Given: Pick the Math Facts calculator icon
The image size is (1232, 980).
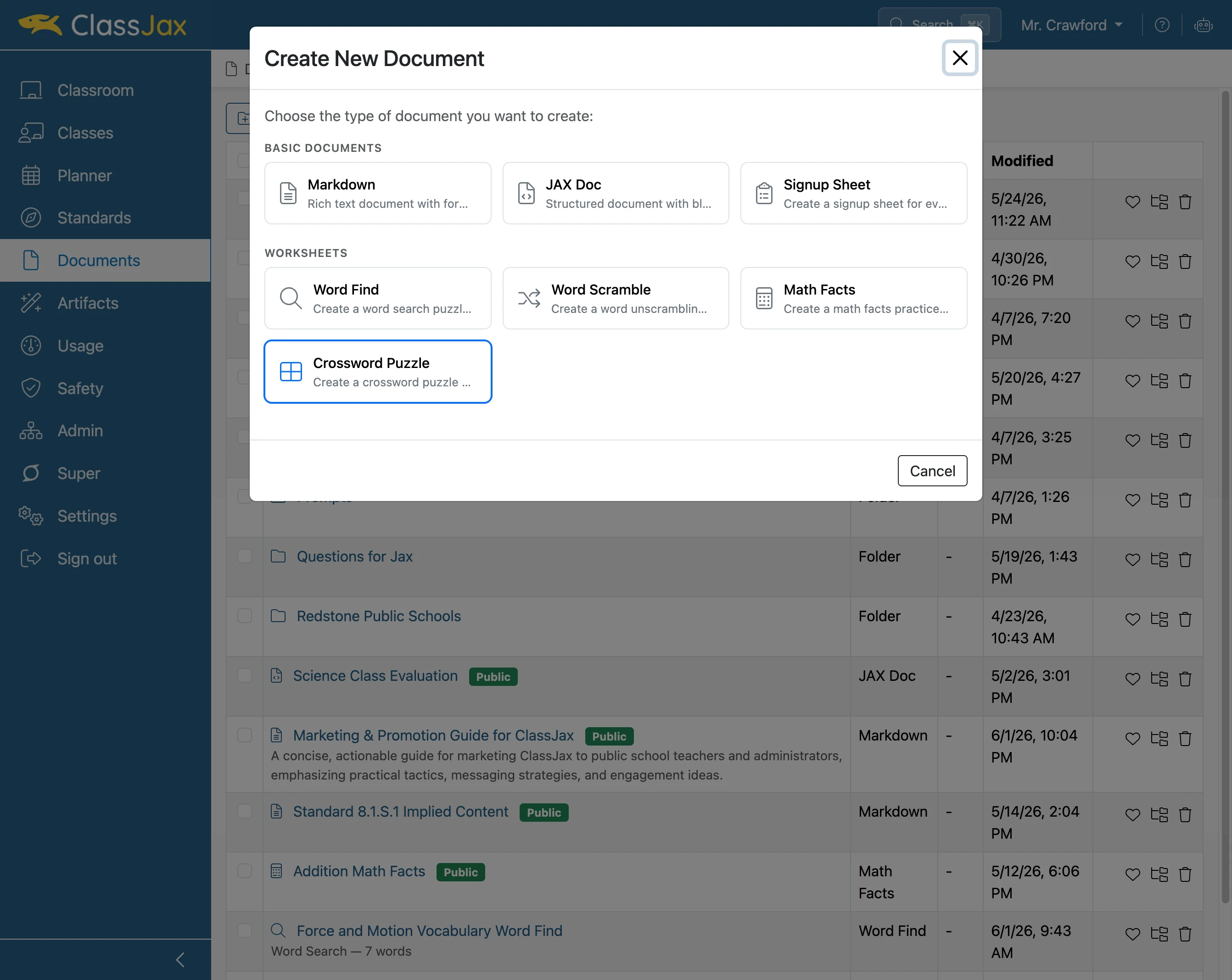Looking at the screenshot, I should [x=764, y=298].
